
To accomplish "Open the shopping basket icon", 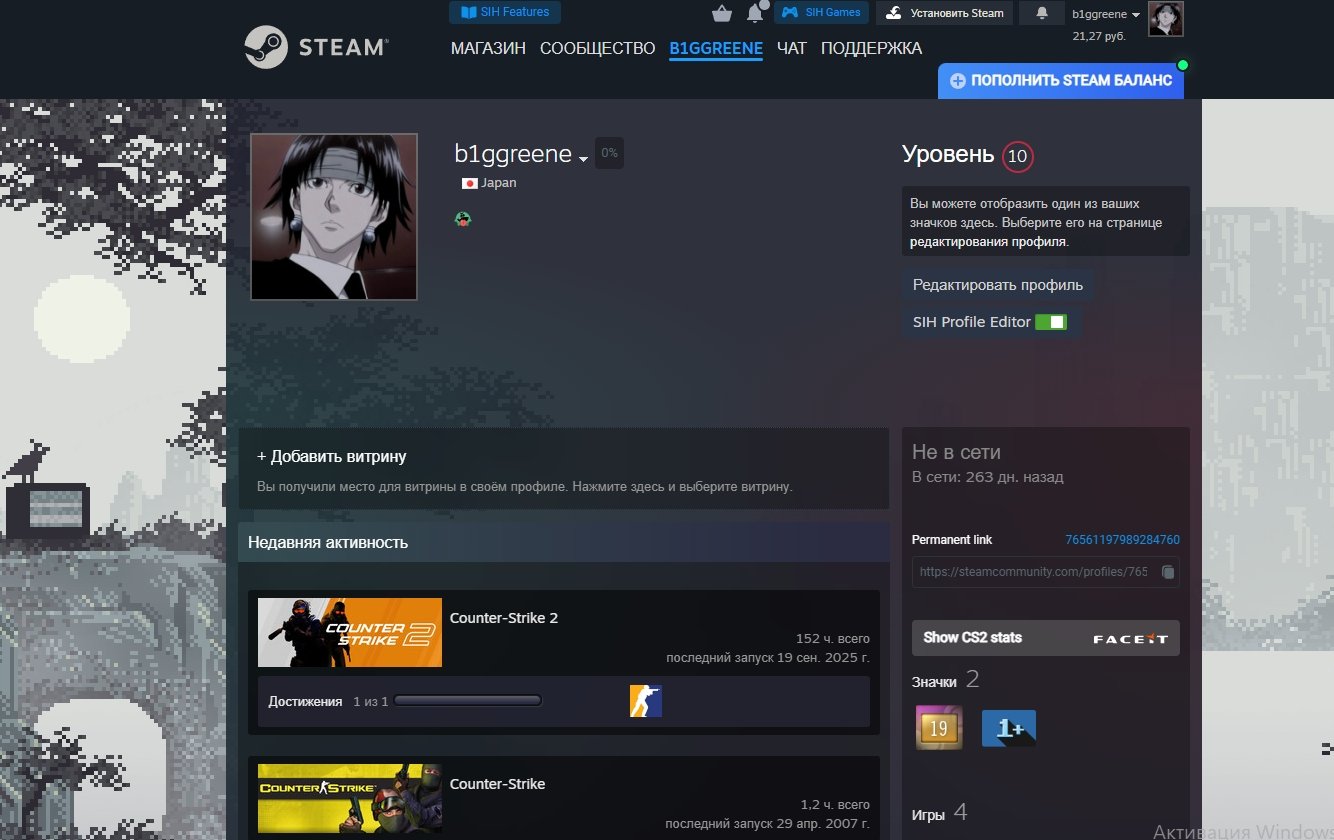I will click(x=721, y=13).
